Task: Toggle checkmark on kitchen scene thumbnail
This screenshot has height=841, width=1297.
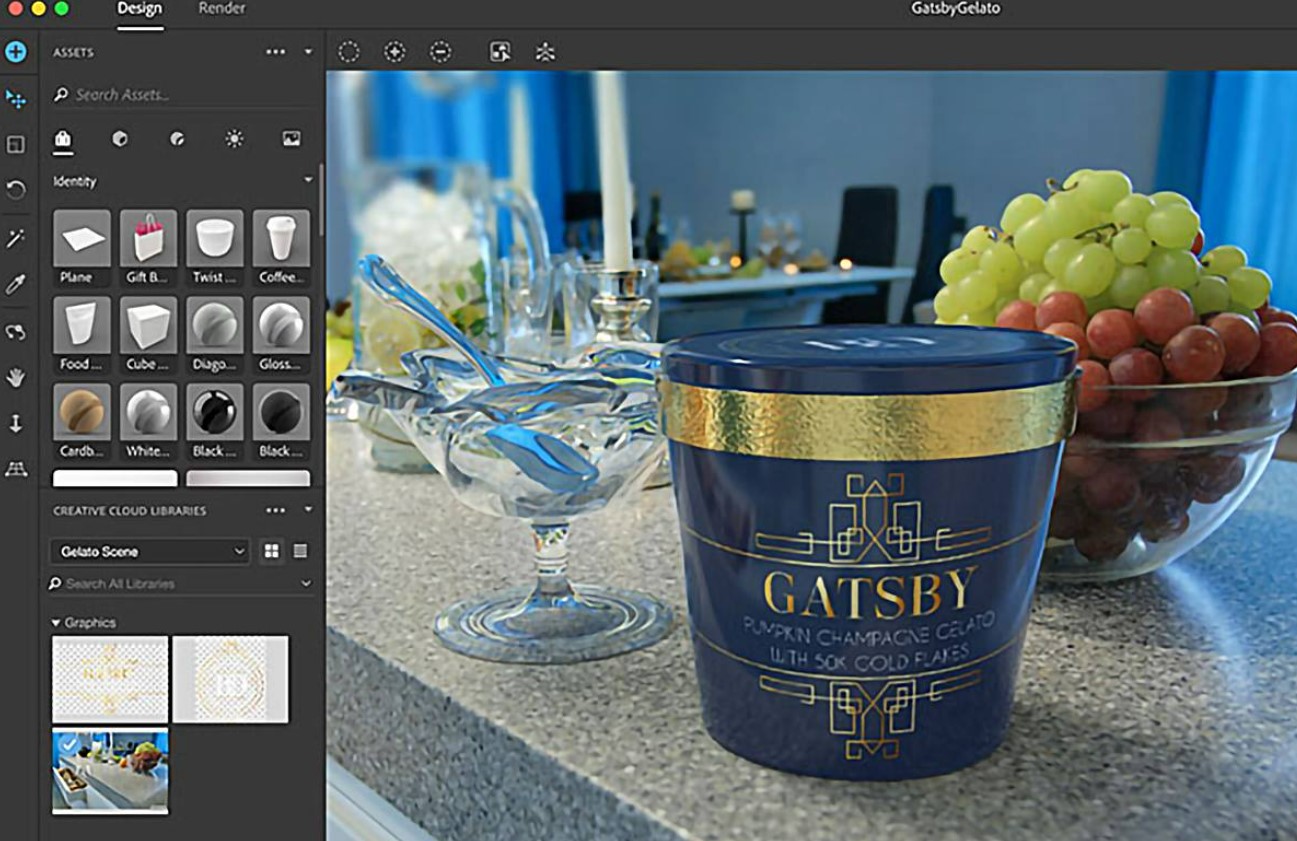Action: coord(64,744)
